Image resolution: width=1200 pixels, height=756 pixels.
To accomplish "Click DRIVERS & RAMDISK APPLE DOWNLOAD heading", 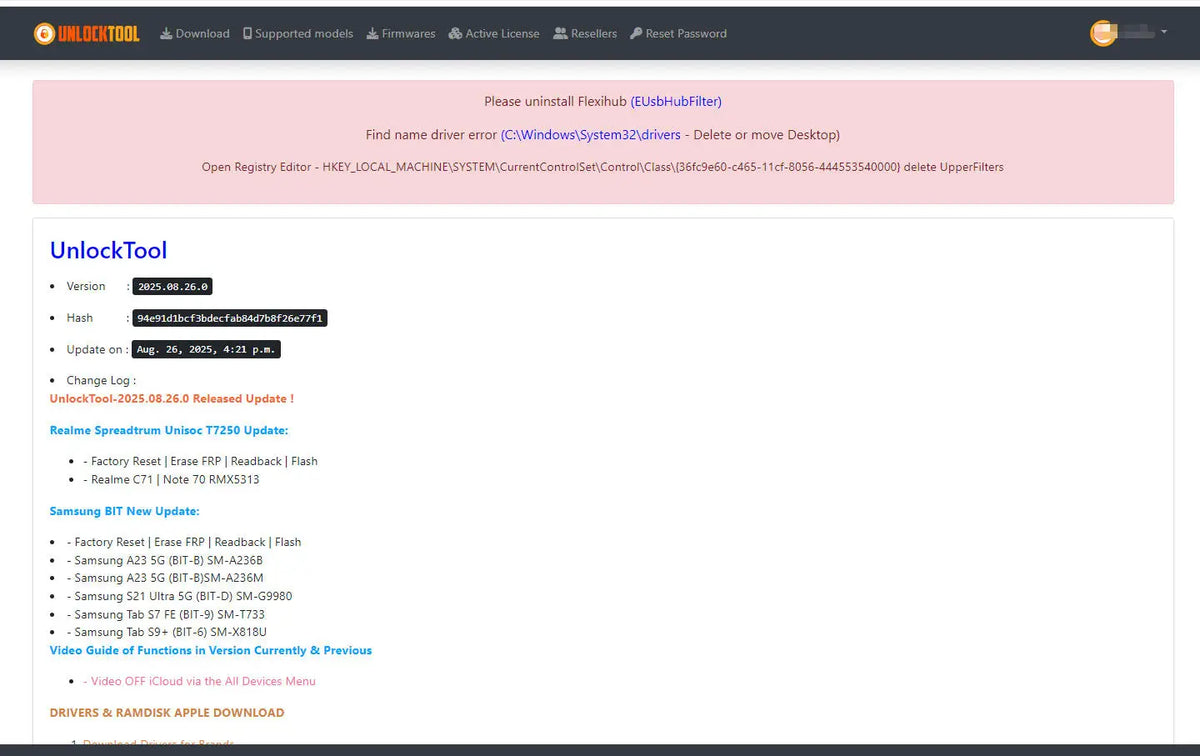I will pos(167,713).
